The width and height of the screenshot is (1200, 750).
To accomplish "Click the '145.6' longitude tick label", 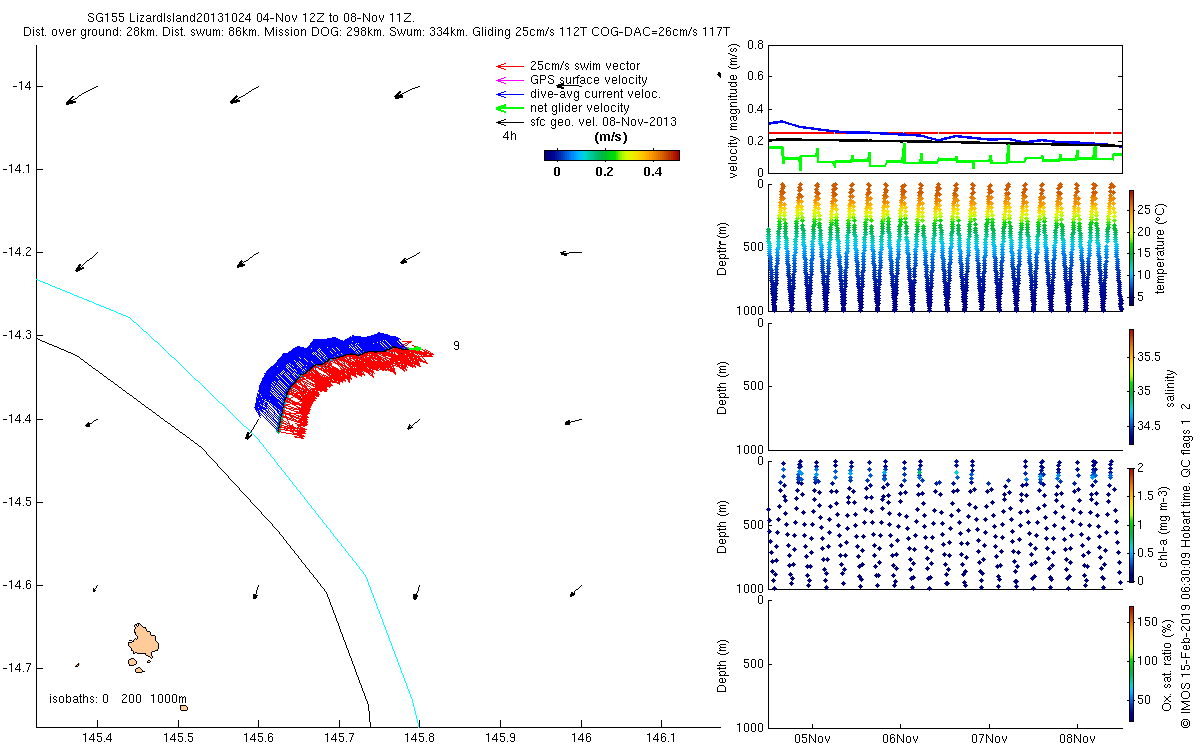I will [x=258, y=737].
